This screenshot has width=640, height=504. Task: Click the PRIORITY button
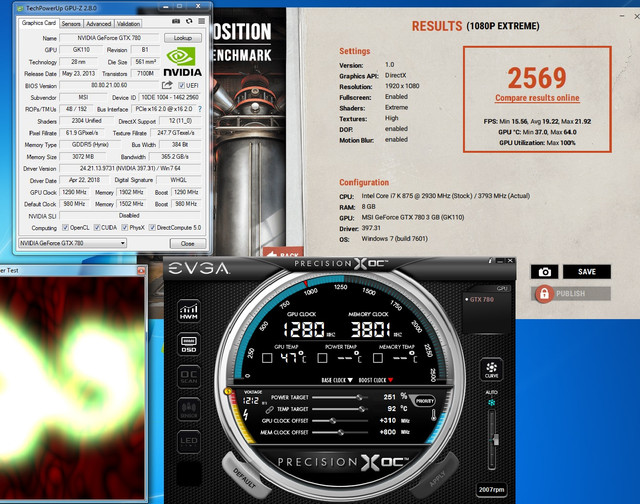424,401
